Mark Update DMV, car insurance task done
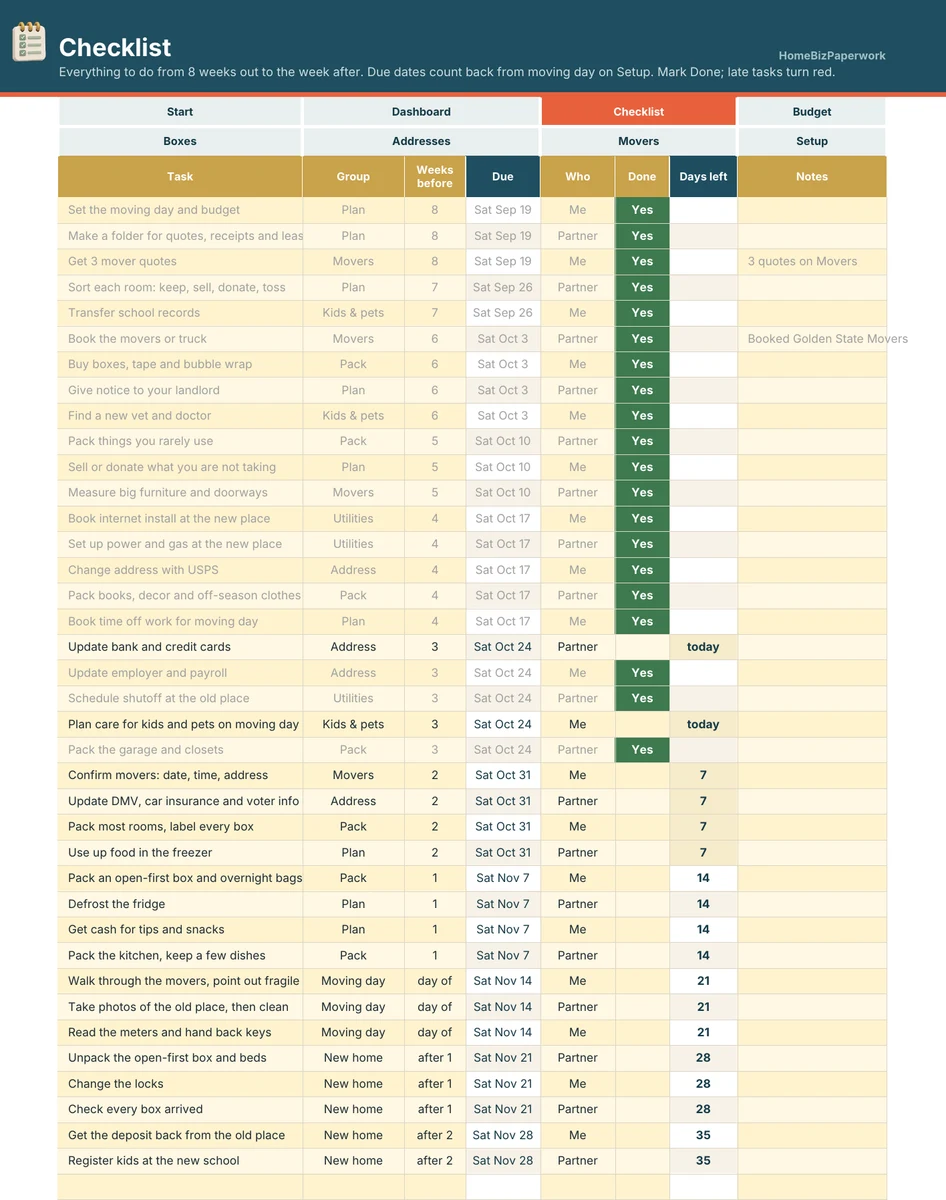Image resolution: width=946 pixels, height=1200 pixels. tap(642, 801)
